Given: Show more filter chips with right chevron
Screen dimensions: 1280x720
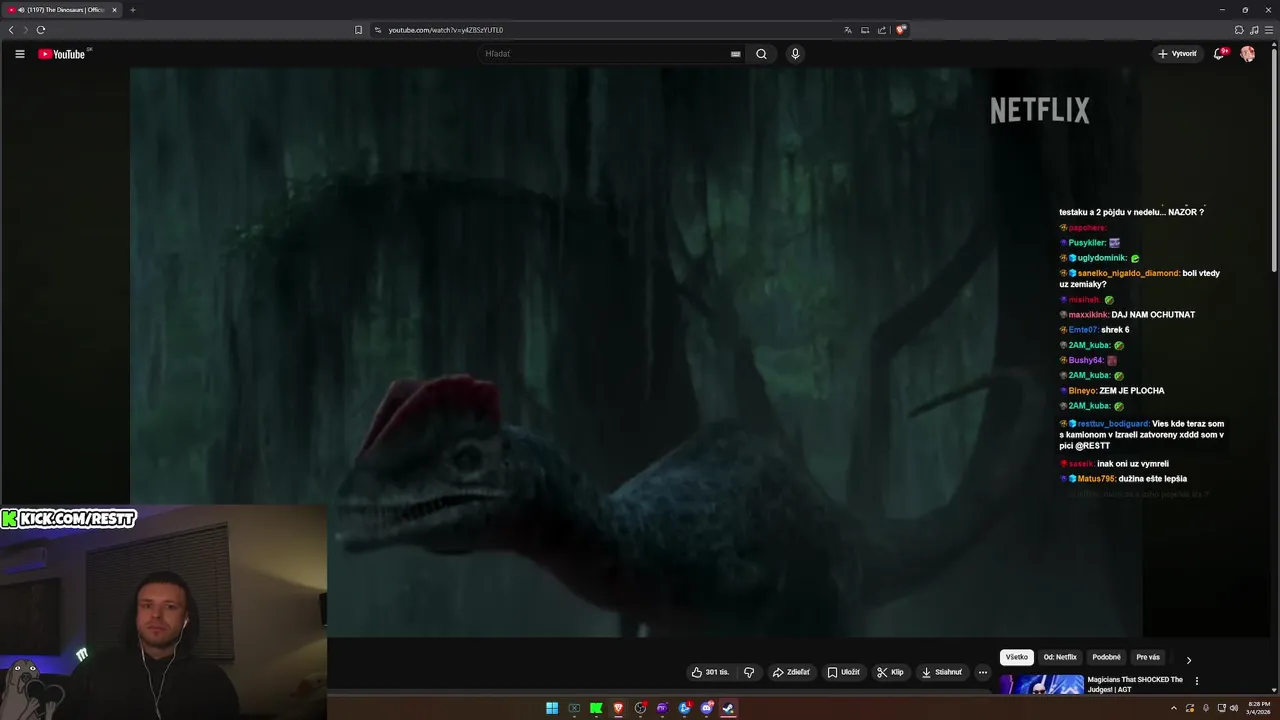Looking at the screenshot, I should pyautogui.click(x=1188, y=660).
